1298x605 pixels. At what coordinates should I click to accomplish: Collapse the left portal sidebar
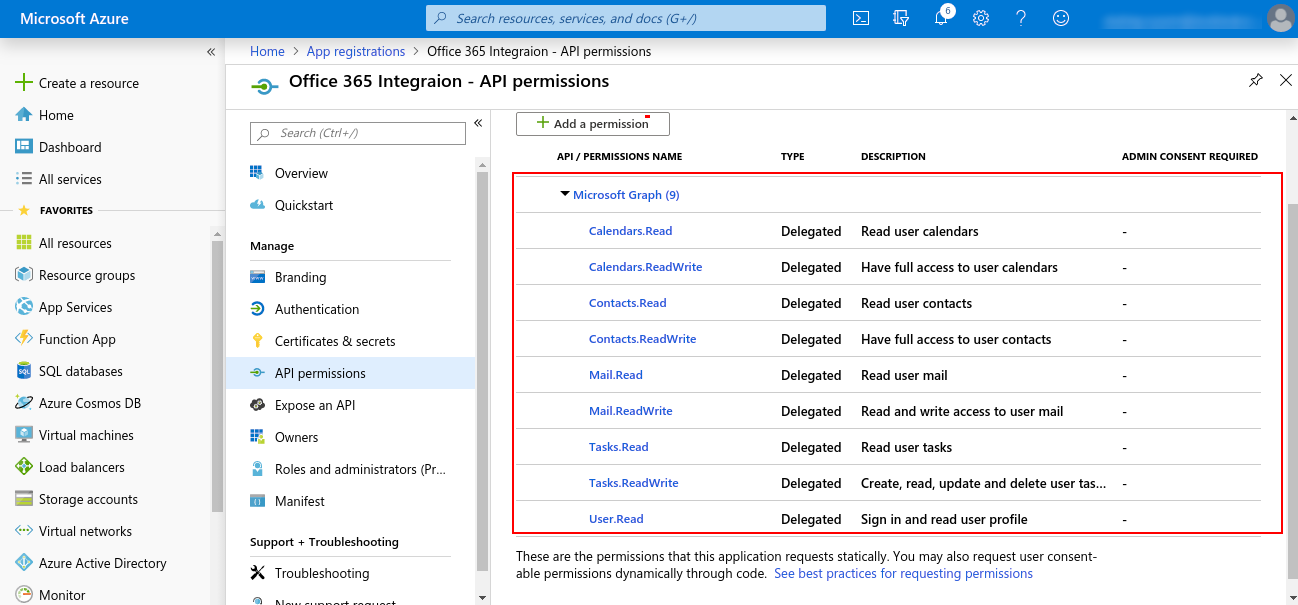coord(211,52)
